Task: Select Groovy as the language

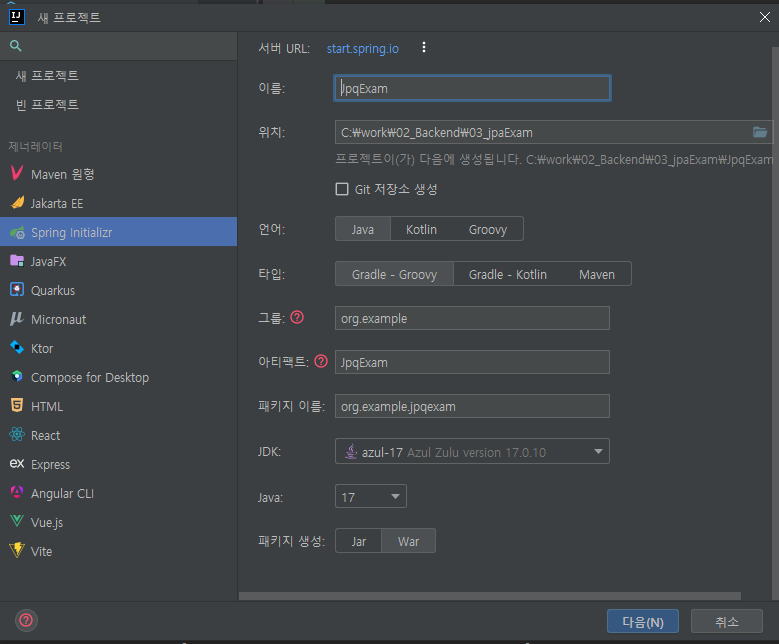Action: click(488, 229)
